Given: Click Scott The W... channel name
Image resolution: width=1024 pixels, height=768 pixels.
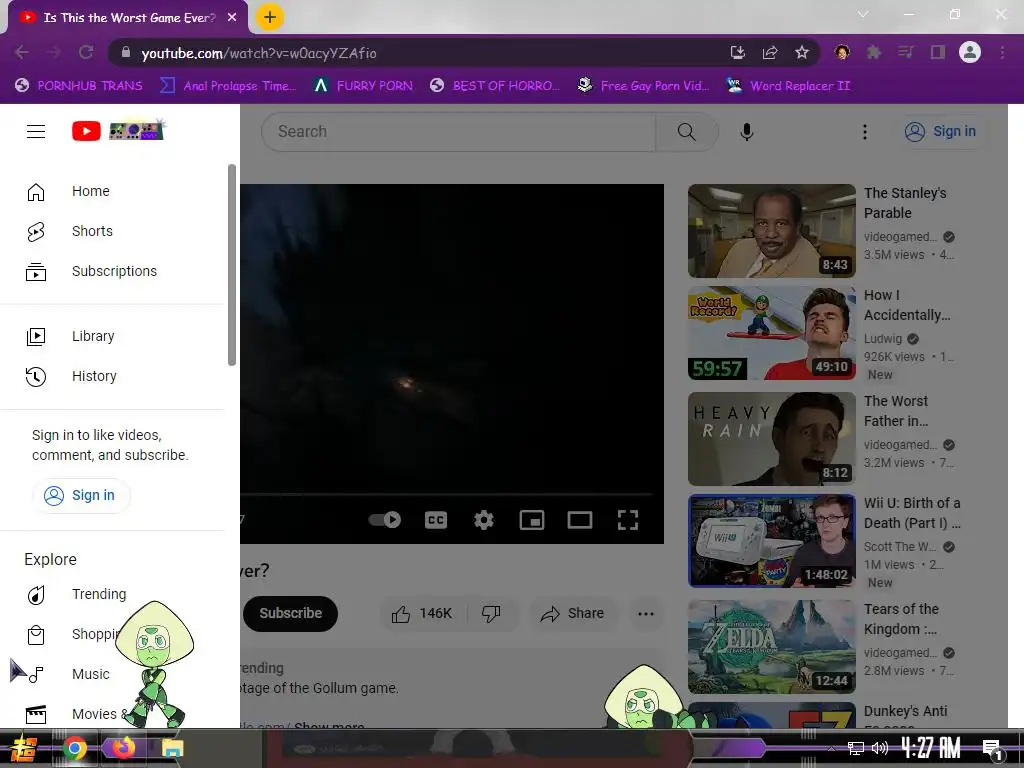Looking at the screenshot, I should click(x=899, y=547).
